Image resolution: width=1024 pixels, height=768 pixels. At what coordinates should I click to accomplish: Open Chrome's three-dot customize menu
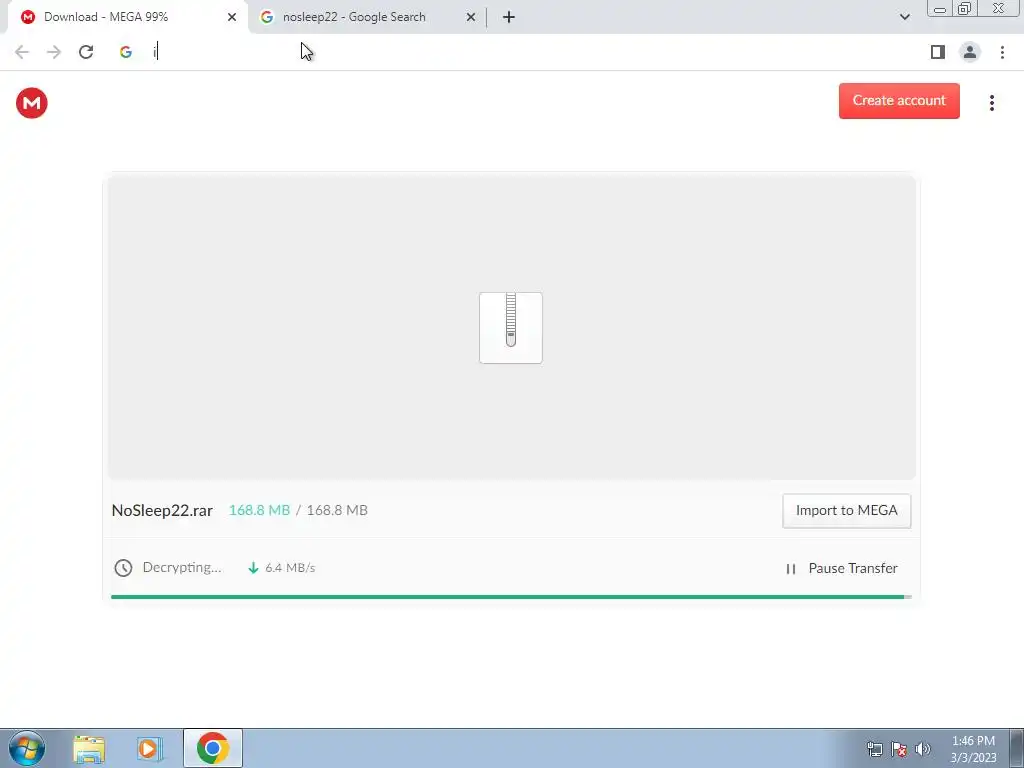click(1002, 52)
